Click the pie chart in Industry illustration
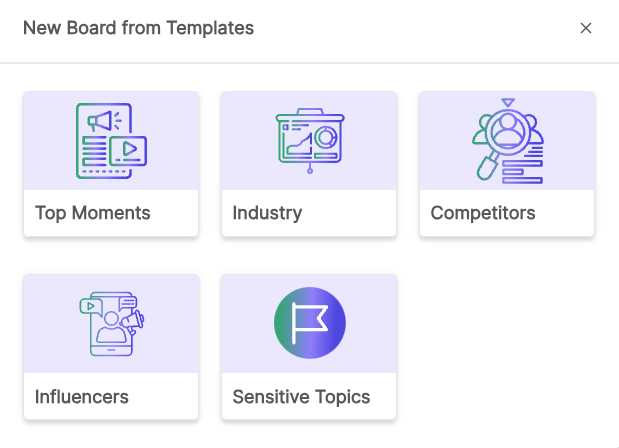This screenshot has width=619, height=448. click(x=326, y=136)
